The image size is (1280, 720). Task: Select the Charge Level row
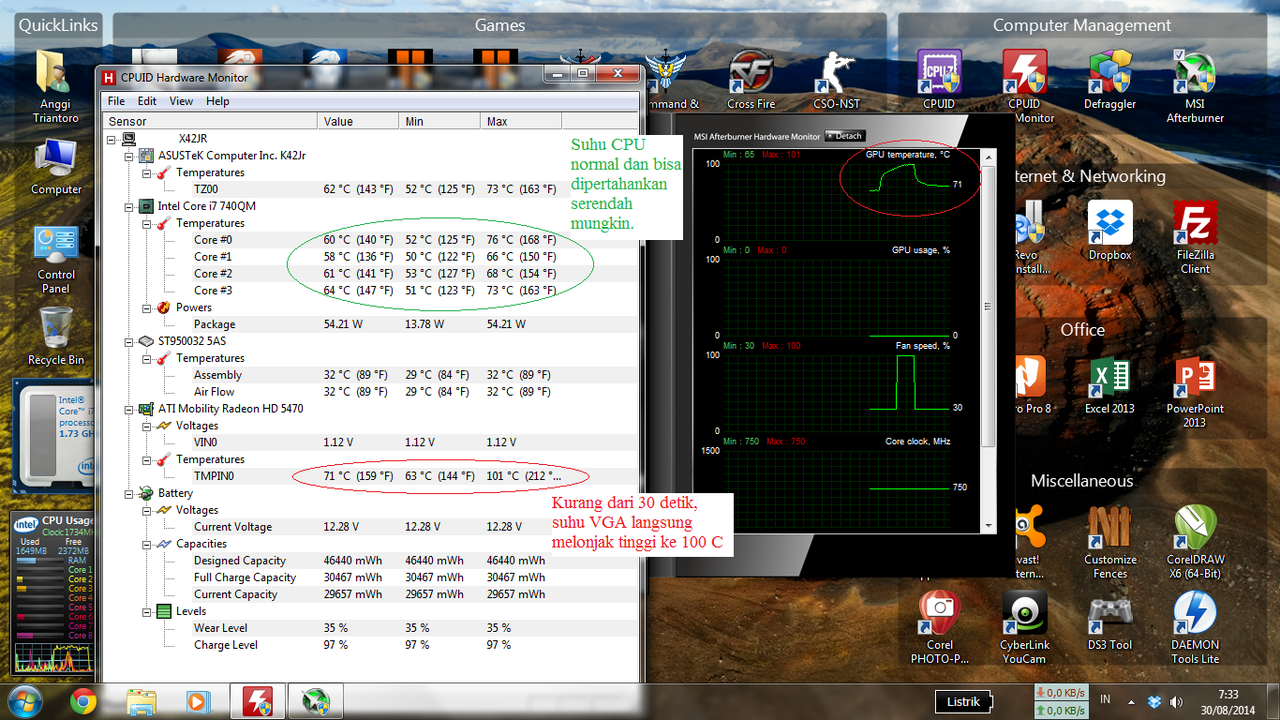(x=371, y=645)
